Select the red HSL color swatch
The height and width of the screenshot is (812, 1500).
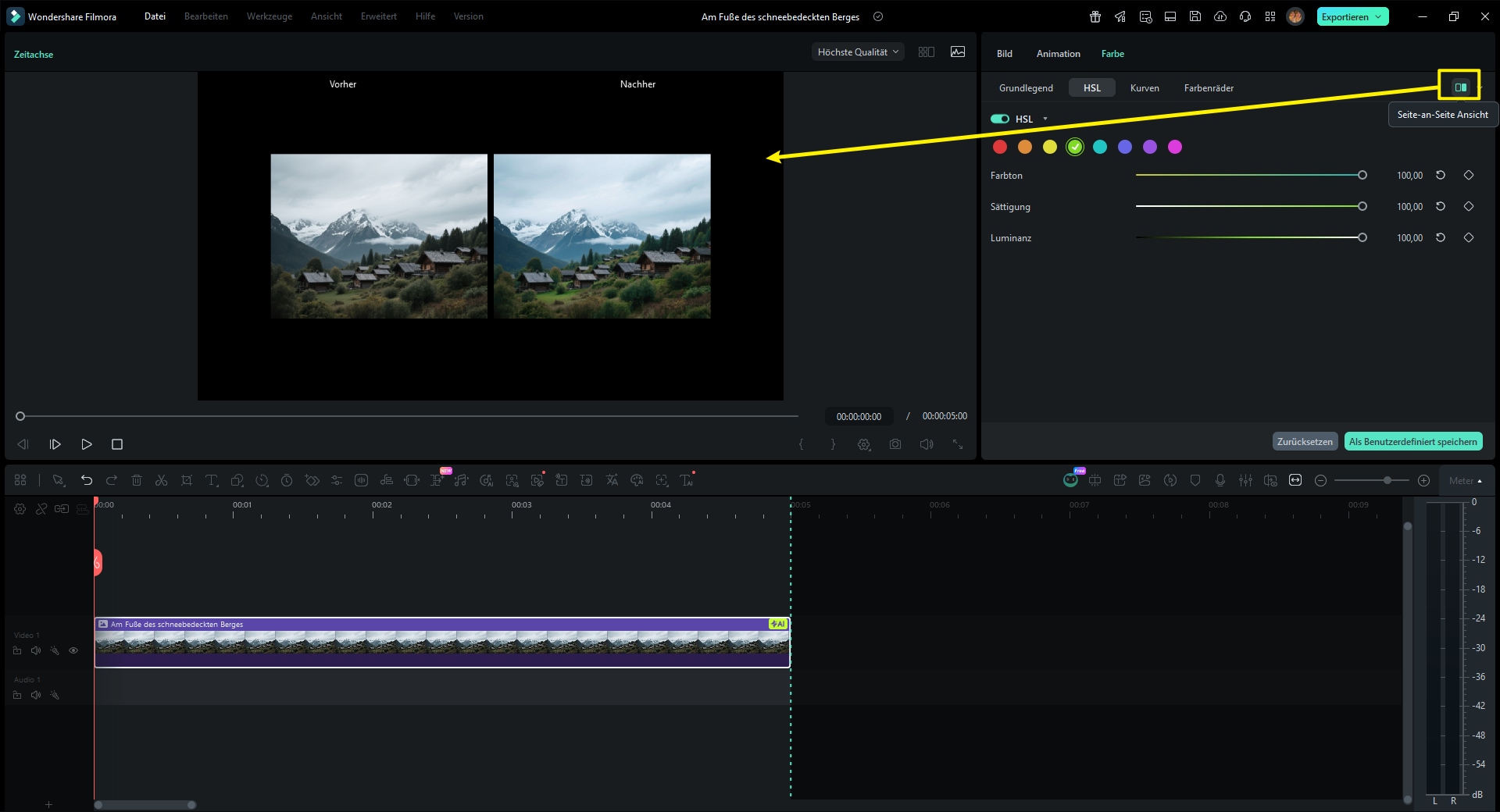click(x=1000, y=147)
